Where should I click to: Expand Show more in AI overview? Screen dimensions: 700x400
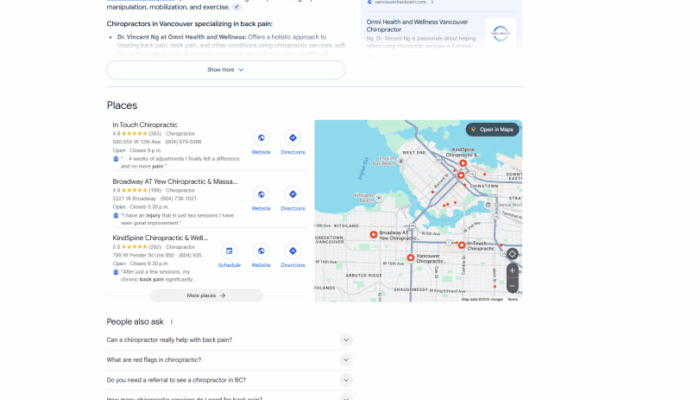(226, 70)
